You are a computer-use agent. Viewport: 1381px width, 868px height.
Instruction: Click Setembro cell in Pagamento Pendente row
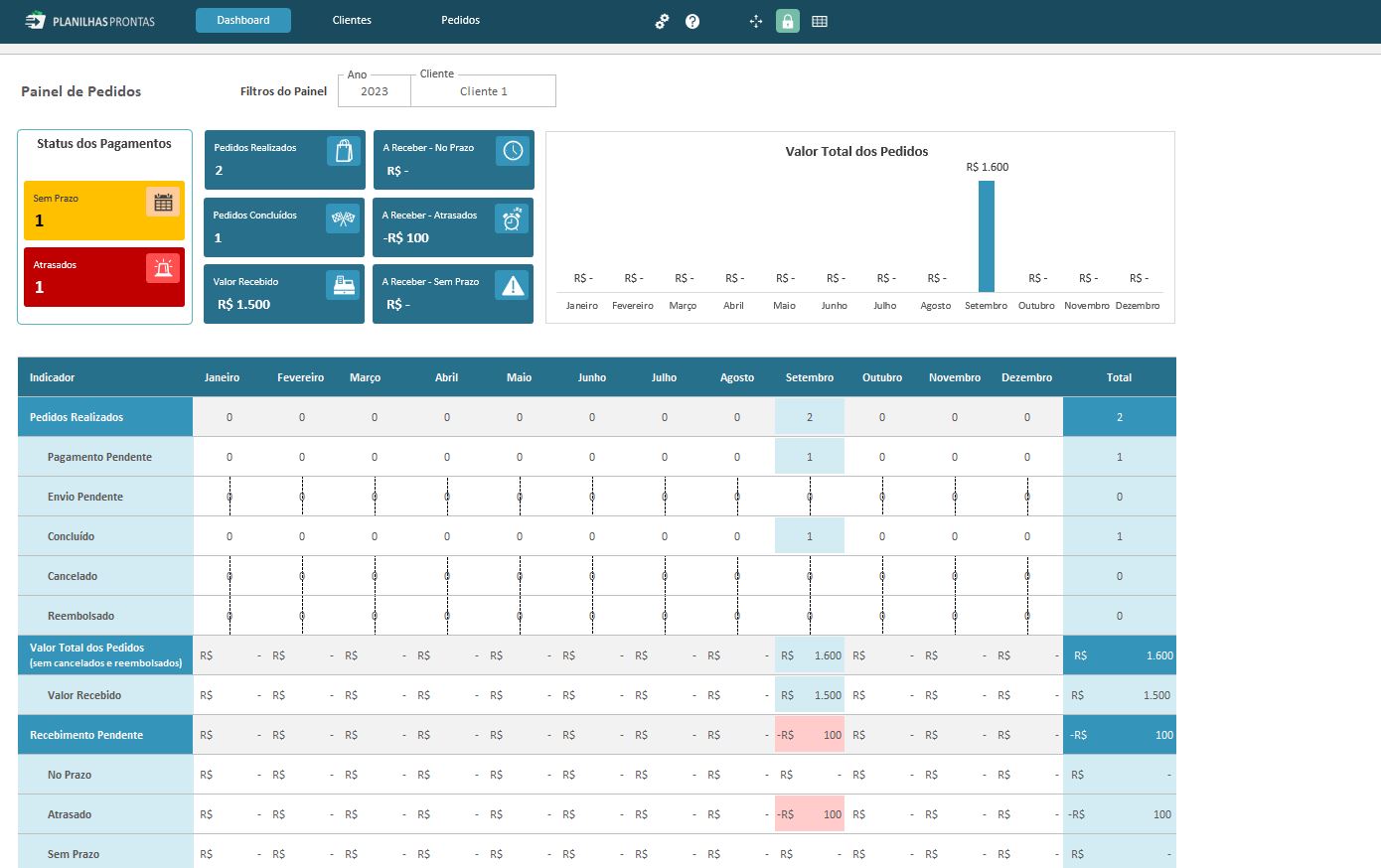pyautogui.click(x=810, y=457)
